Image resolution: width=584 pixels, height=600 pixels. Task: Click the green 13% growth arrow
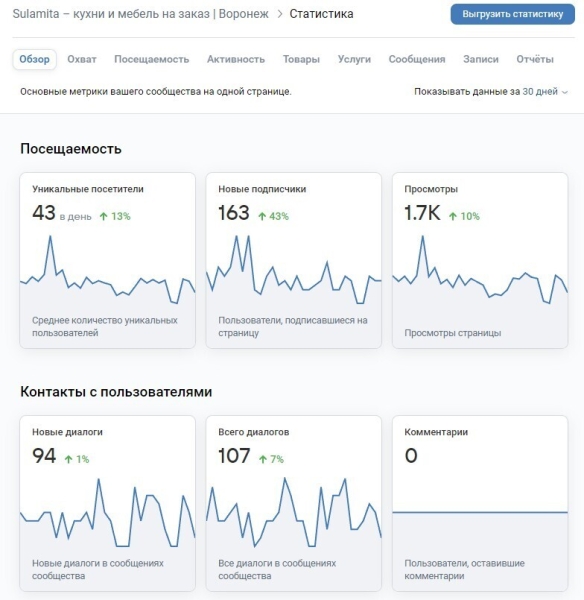104,217
